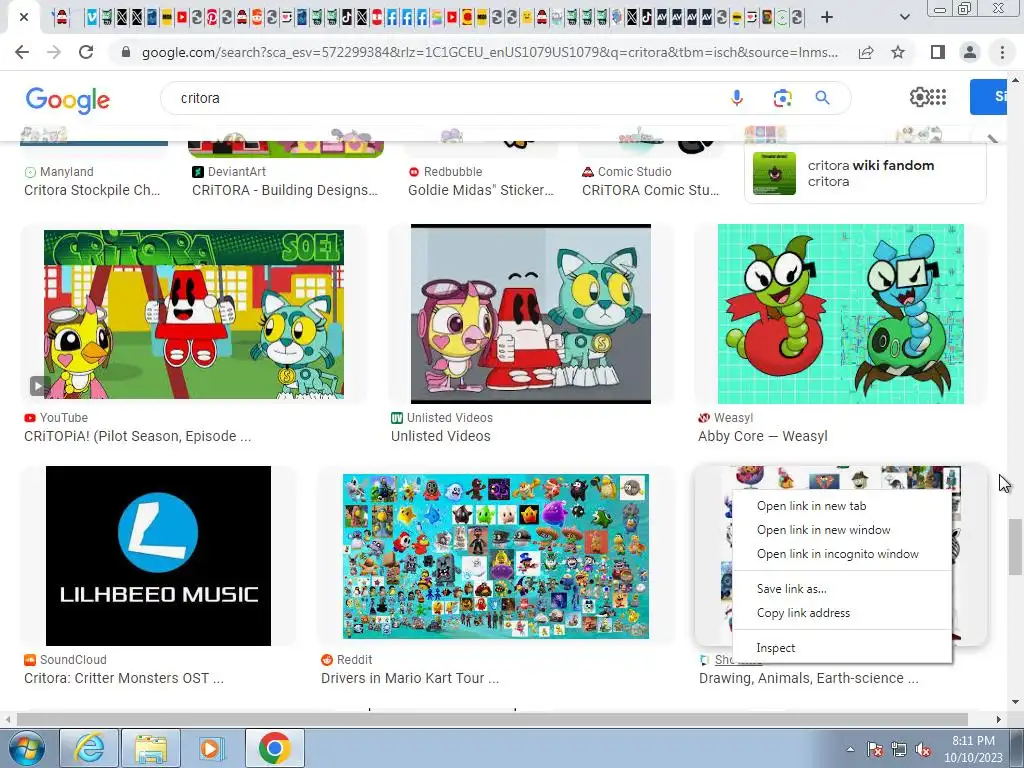
Task: Click the Chrome icon in the taskbar
Action: point(274,748)
